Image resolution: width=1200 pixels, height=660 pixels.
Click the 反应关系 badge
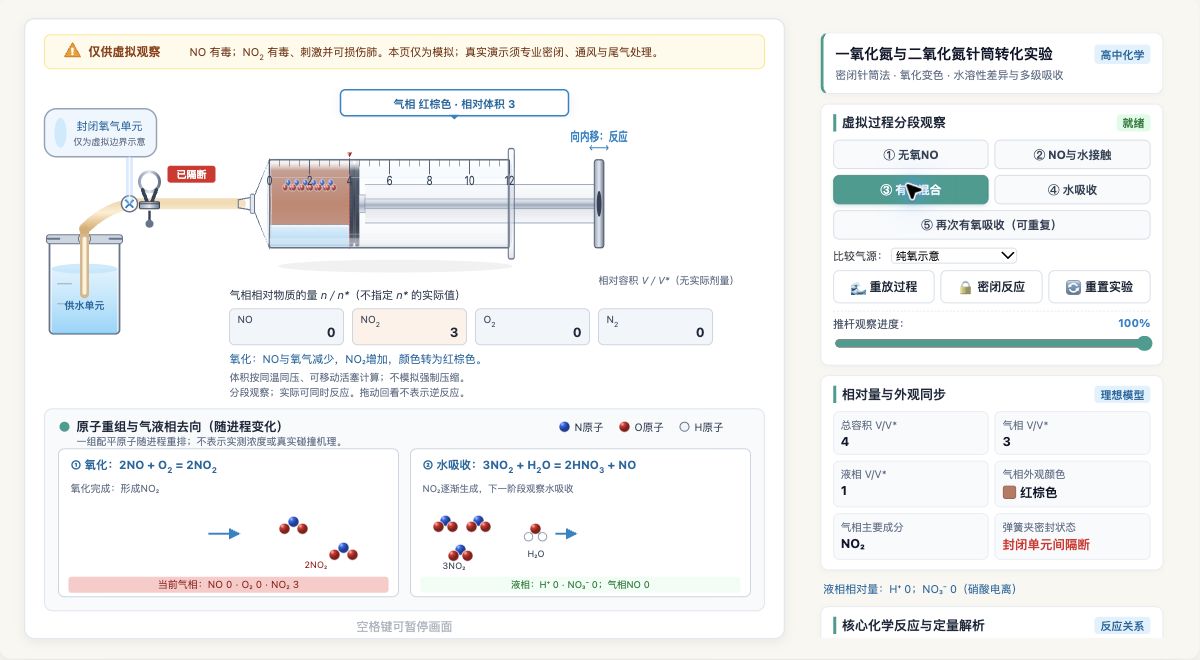[1124, 626]
